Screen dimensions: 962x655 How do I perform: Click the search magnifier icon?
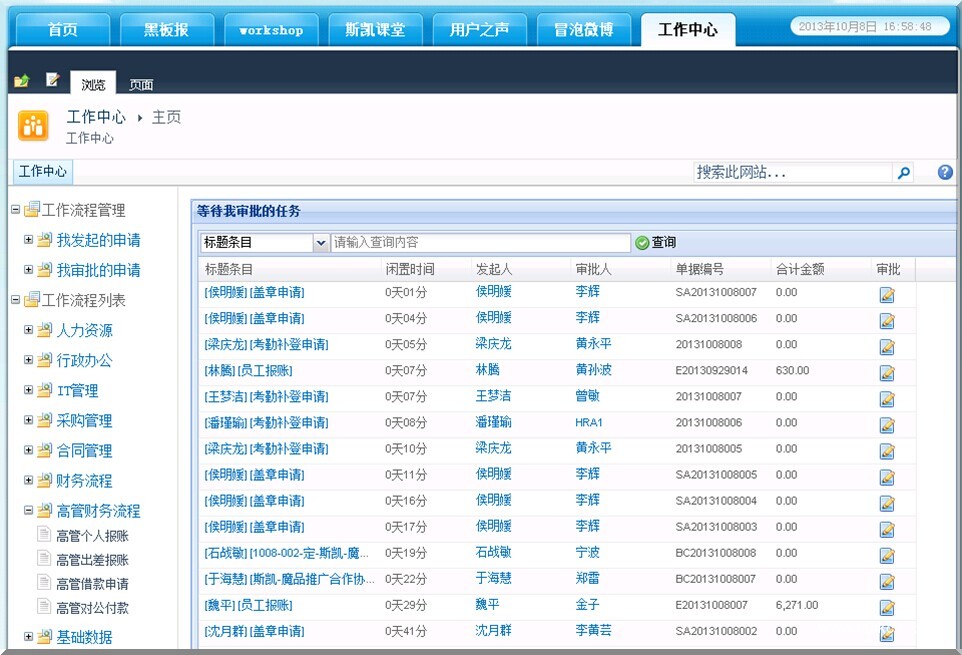904,173
